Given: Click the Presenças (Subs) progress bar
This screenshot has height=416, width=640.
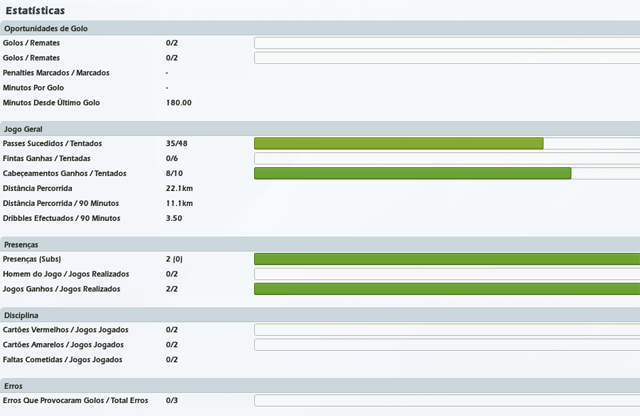Looking at the screenshot, I should coord(446,259).
